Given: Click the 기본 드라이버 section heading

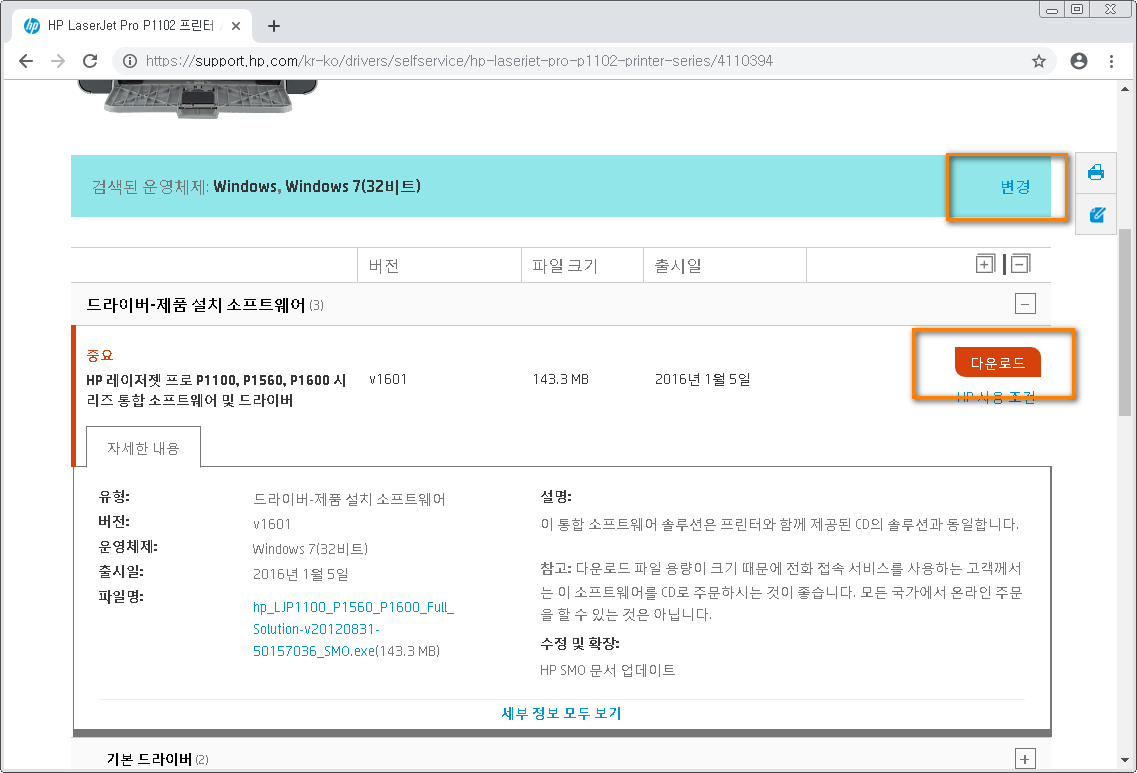Looking at the screenshot, I should pos(149,759).
